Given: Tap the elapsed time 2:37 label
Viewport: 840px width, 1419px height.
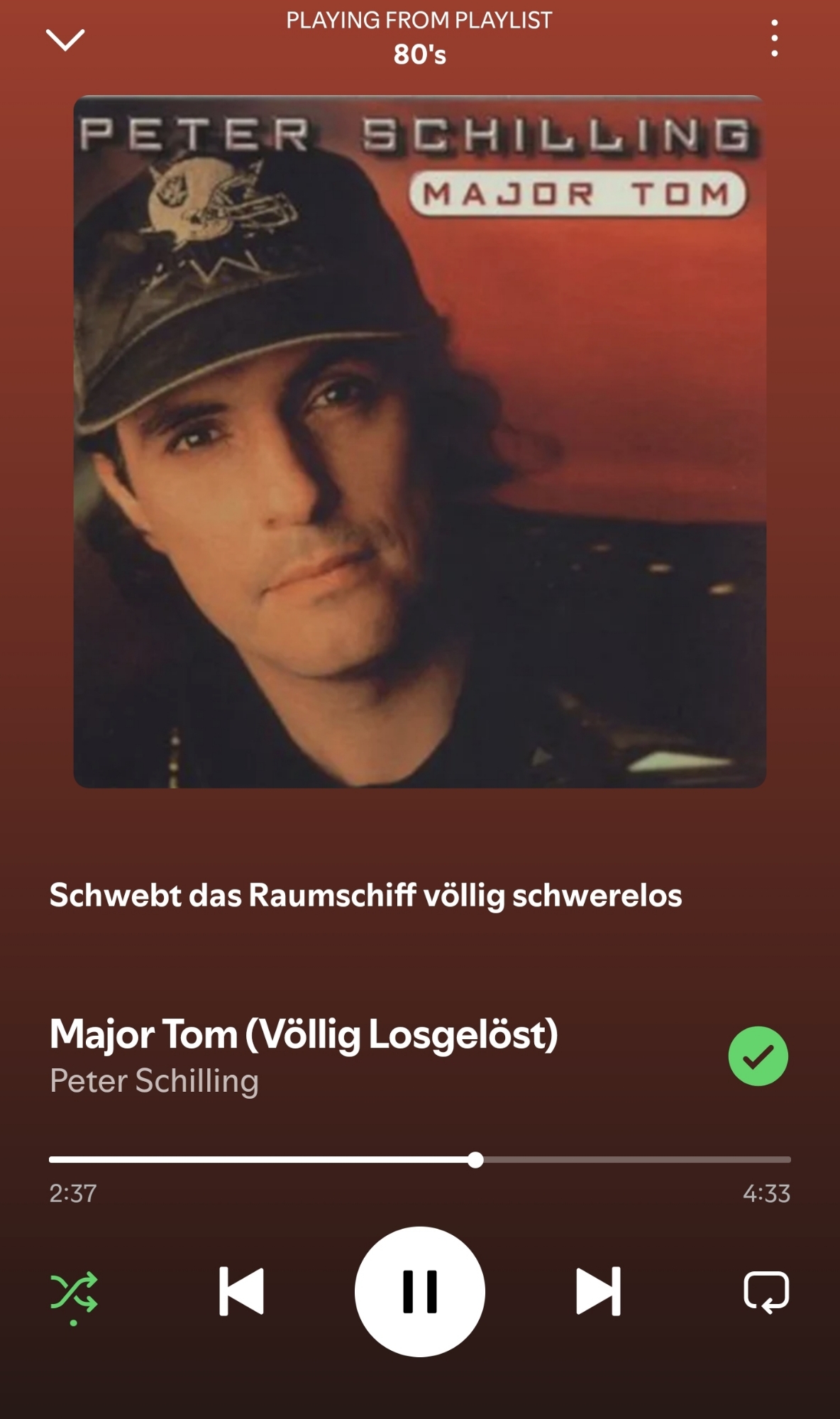Looking at the screenshot, I should tap(72, 1193).
